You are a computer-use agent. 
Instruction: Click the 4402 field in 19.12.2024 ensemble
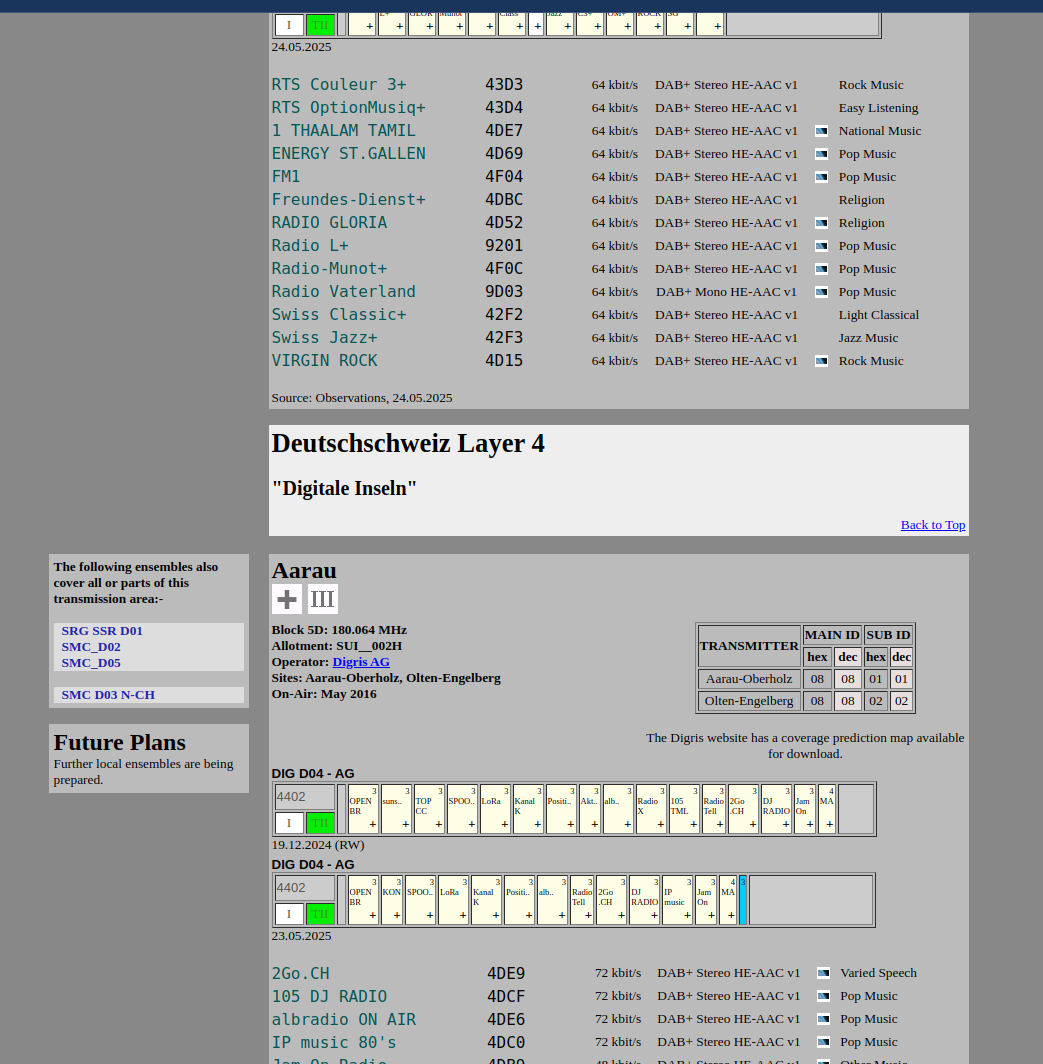(x=305, y=797)
